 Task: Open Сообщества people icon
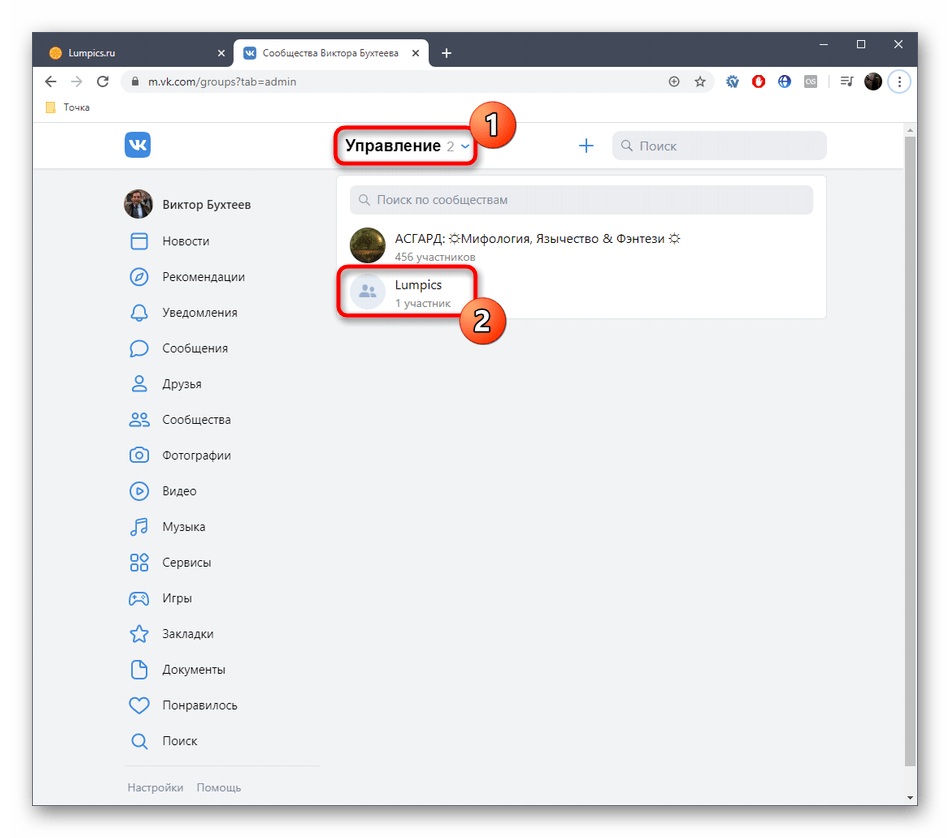coord(139,420)
